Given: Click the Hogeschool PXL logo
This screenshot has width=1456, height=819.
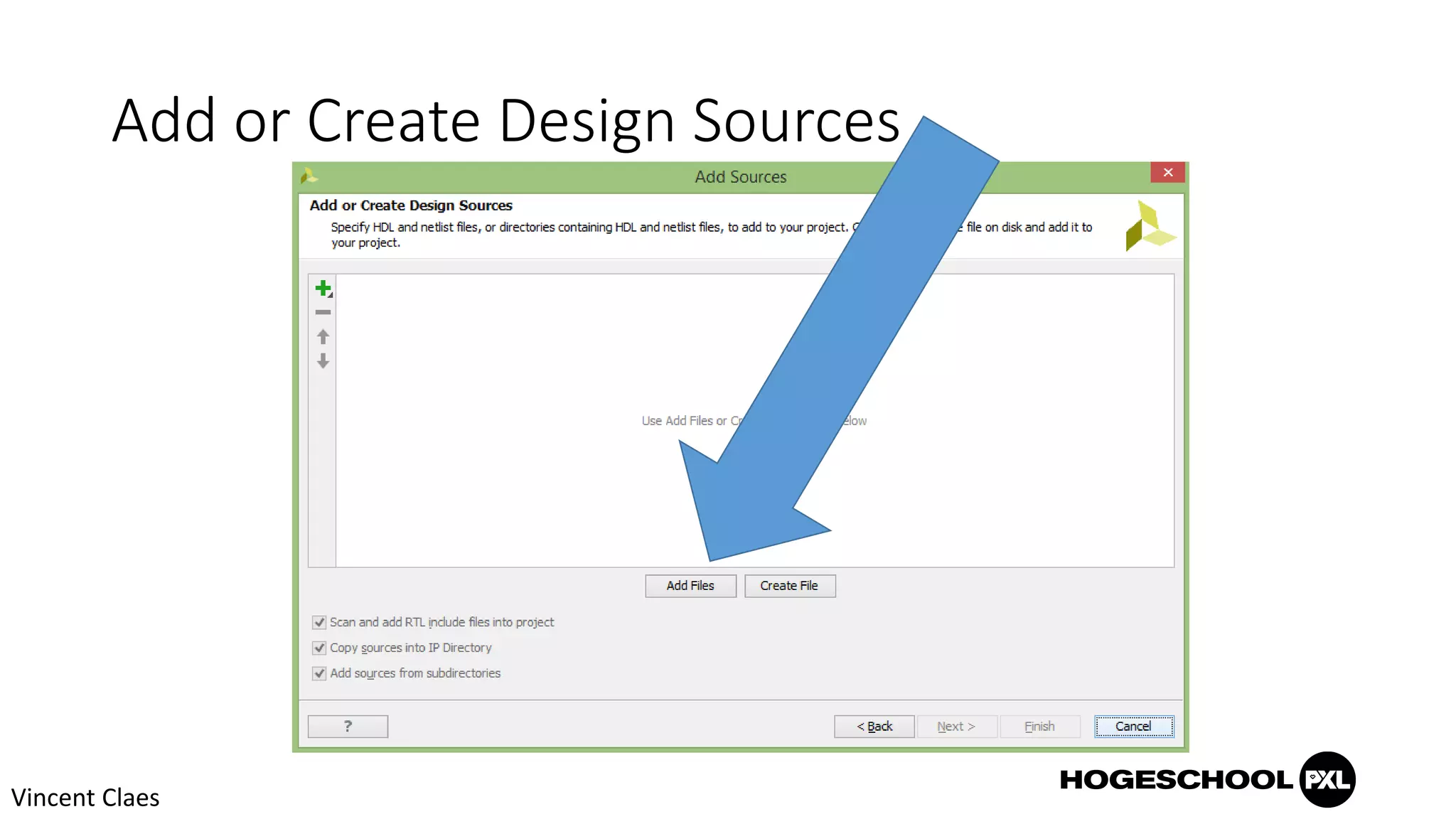Looking at the screenshot, I should click(x=1206, y=780).
